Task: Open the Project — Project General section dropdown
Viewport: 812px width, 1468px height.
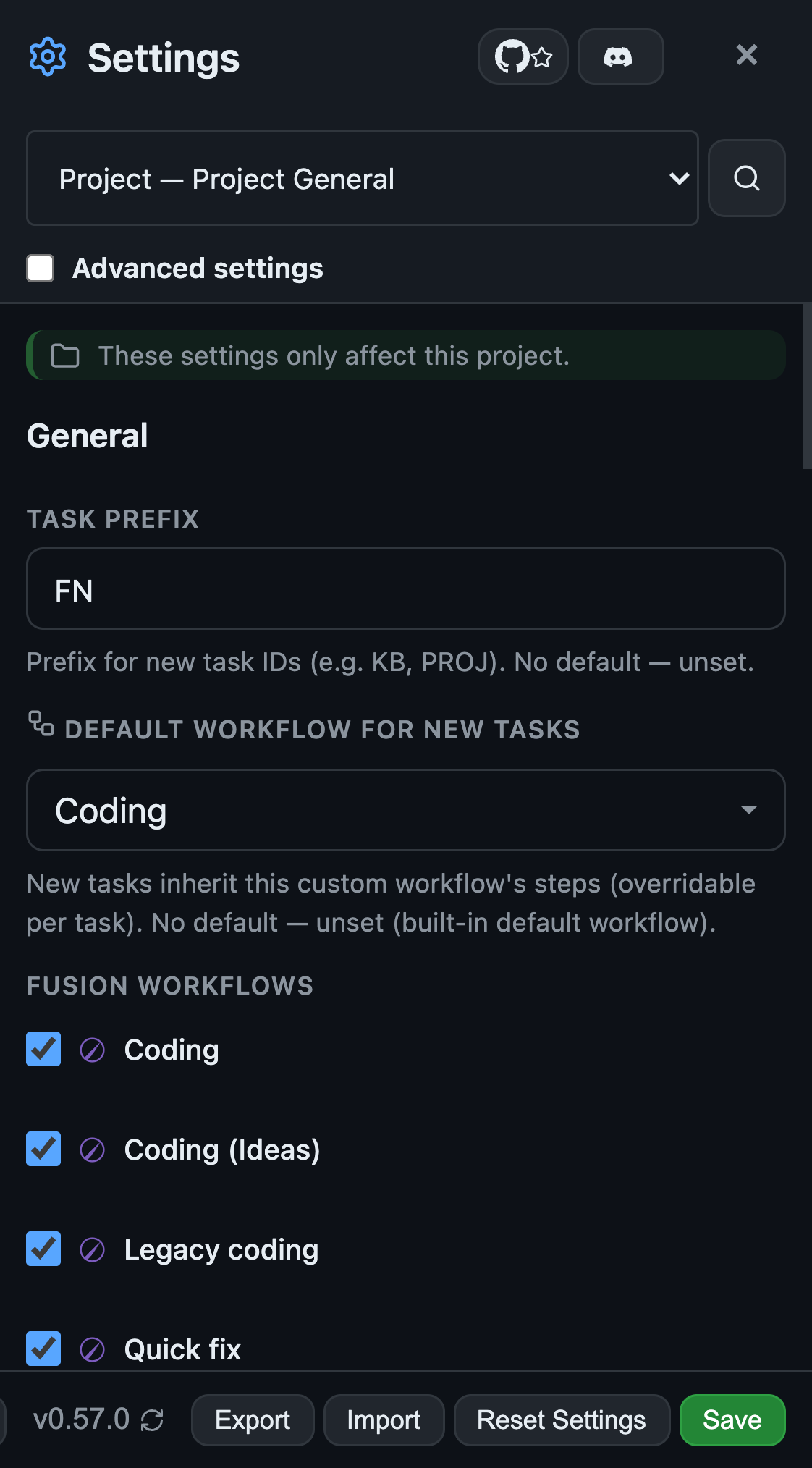Action: [x=363, y=178]
